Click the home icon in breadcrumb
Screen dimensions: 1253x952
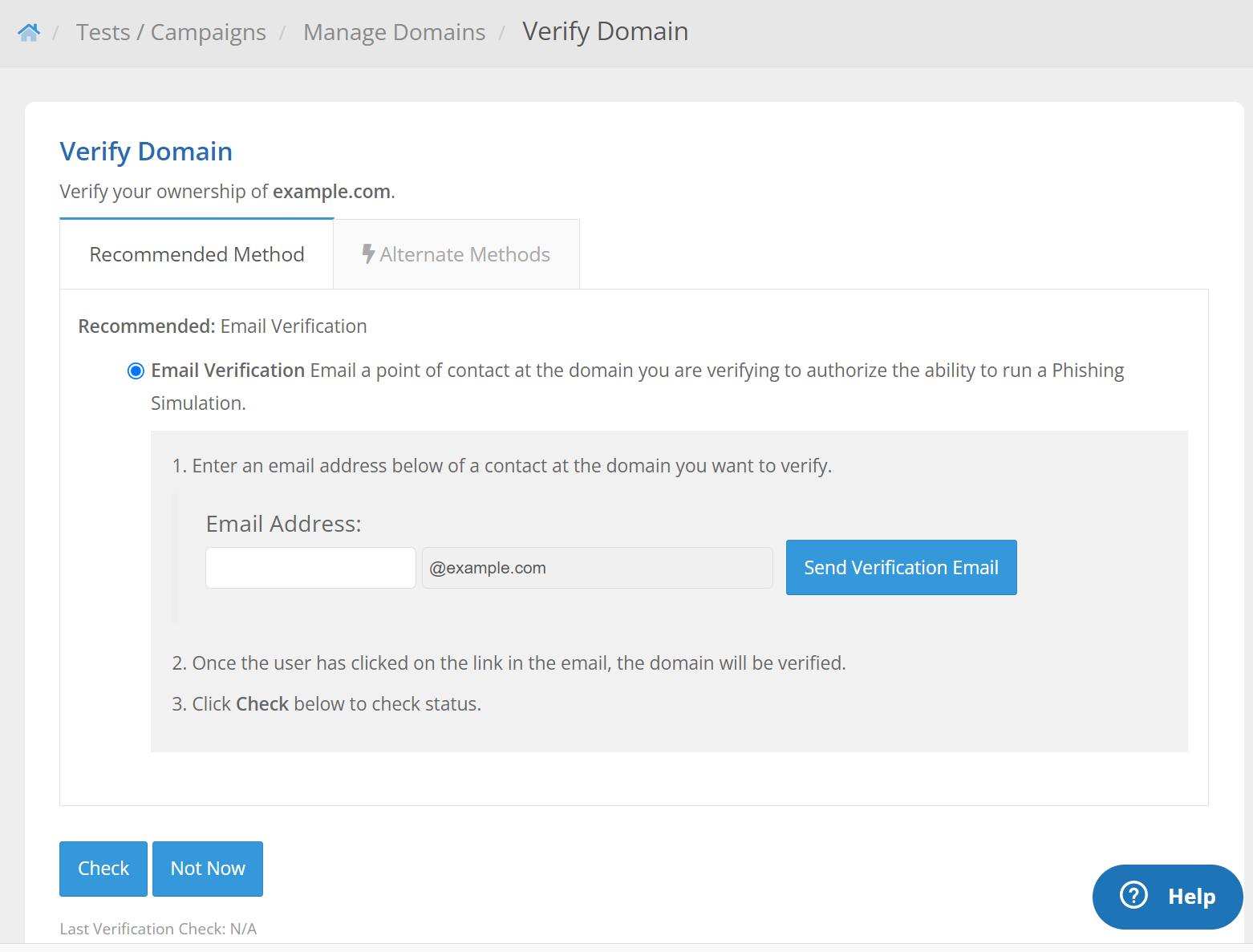[x=29, y=32]
